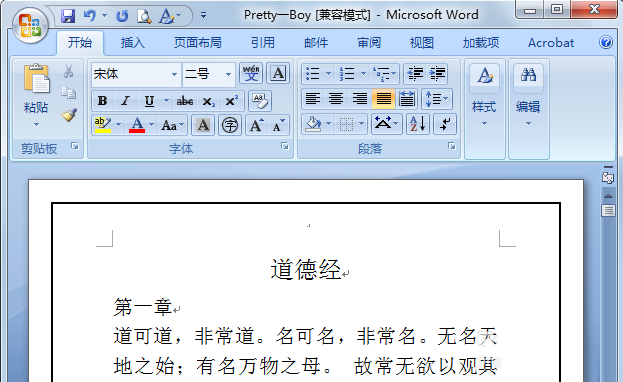Viewport: 623px width, 382px height.
Task: Open the 页面布局 ribbon tab
Action: pos(197,43)
